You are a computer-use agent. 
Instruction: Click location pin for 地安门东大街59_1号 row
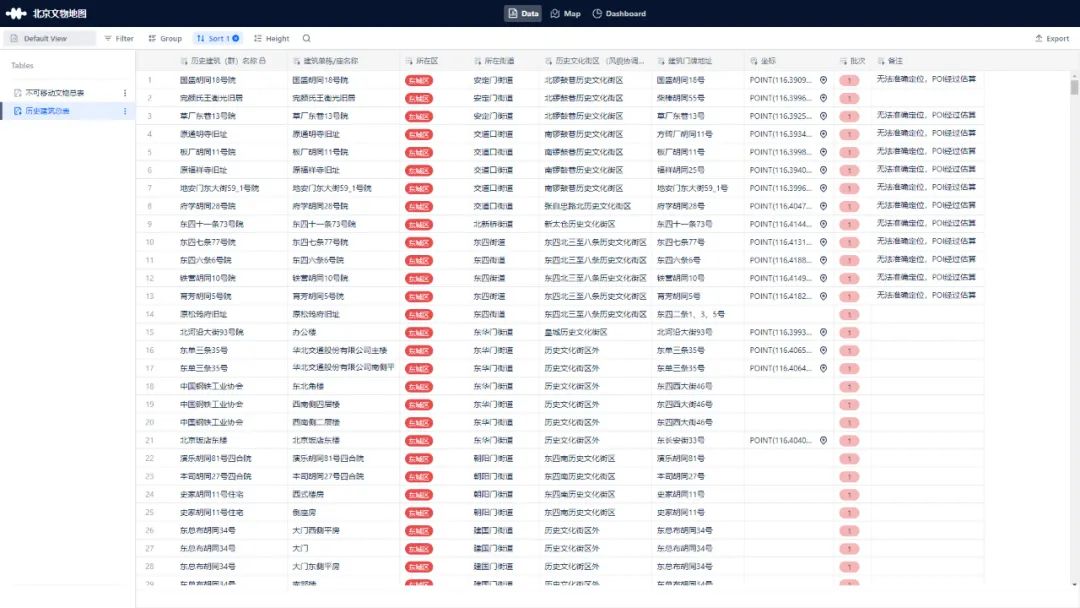[823, 188]
